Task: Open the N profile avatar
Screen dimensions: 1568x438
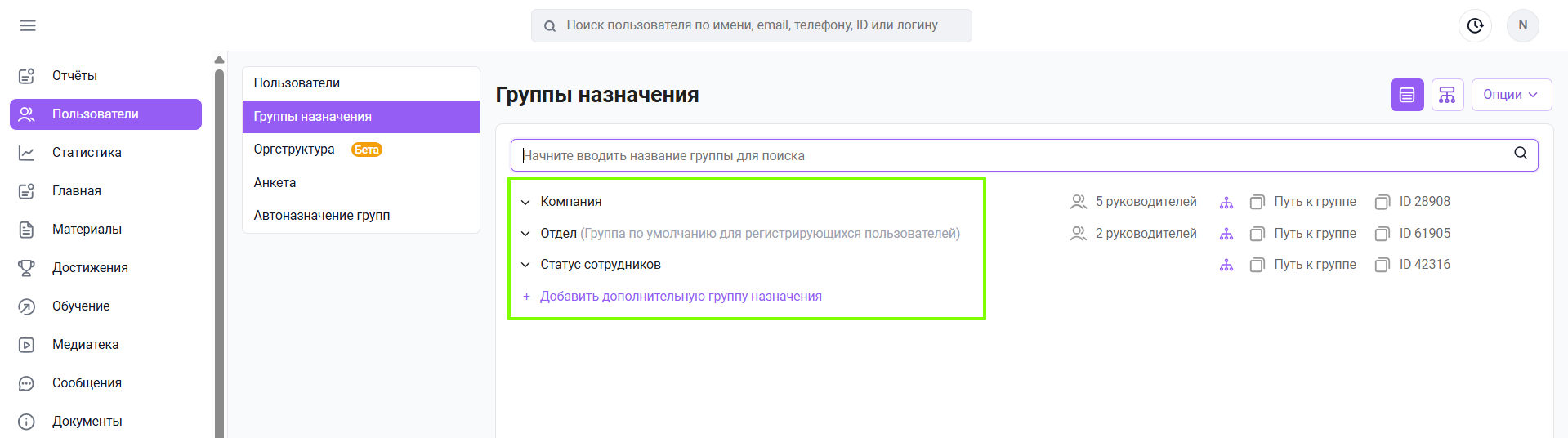Action: coord(1522,25)
